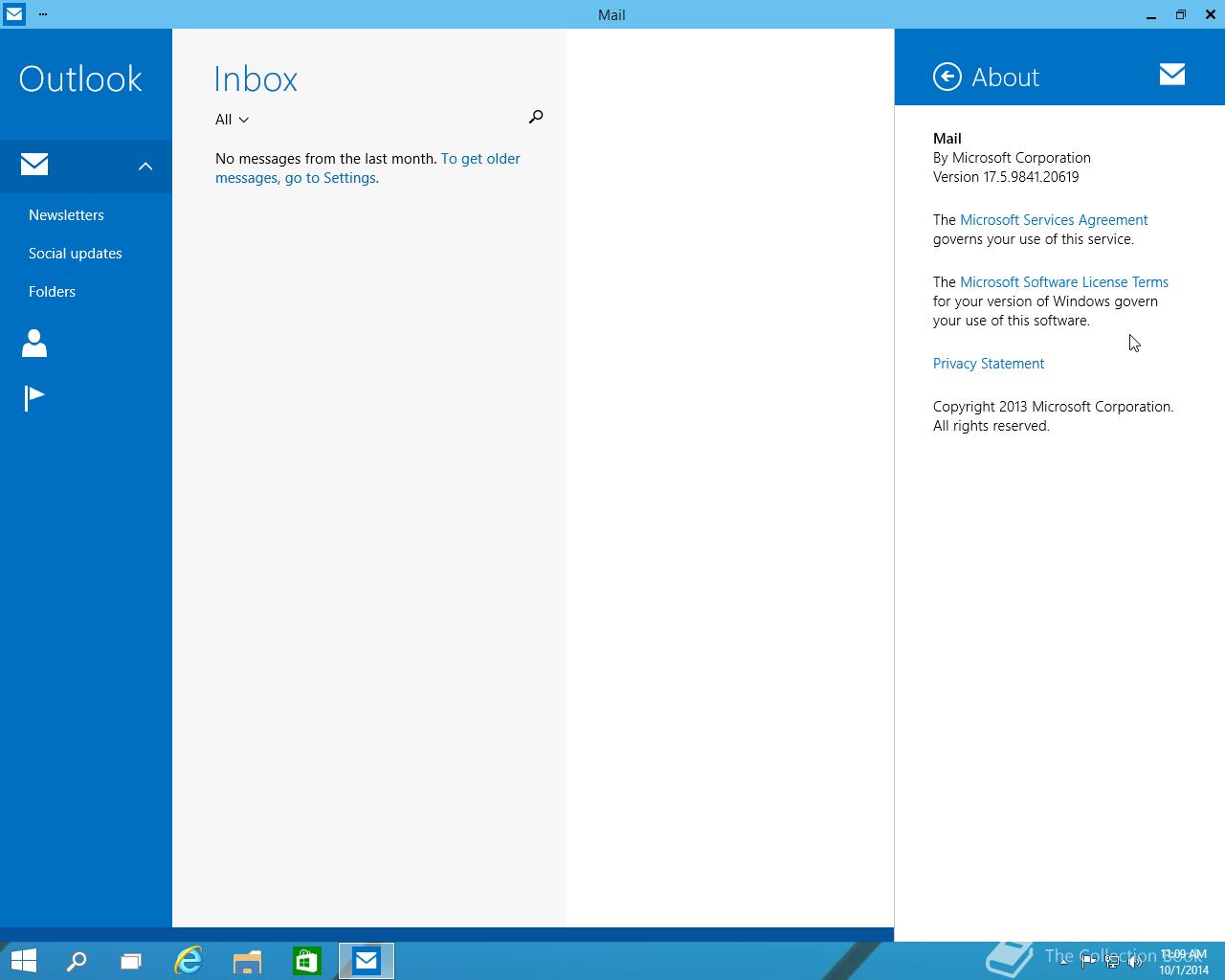Open the title bar ellipsis app menu
Screen dimensions: 1225x980
[x=43, y=14]
